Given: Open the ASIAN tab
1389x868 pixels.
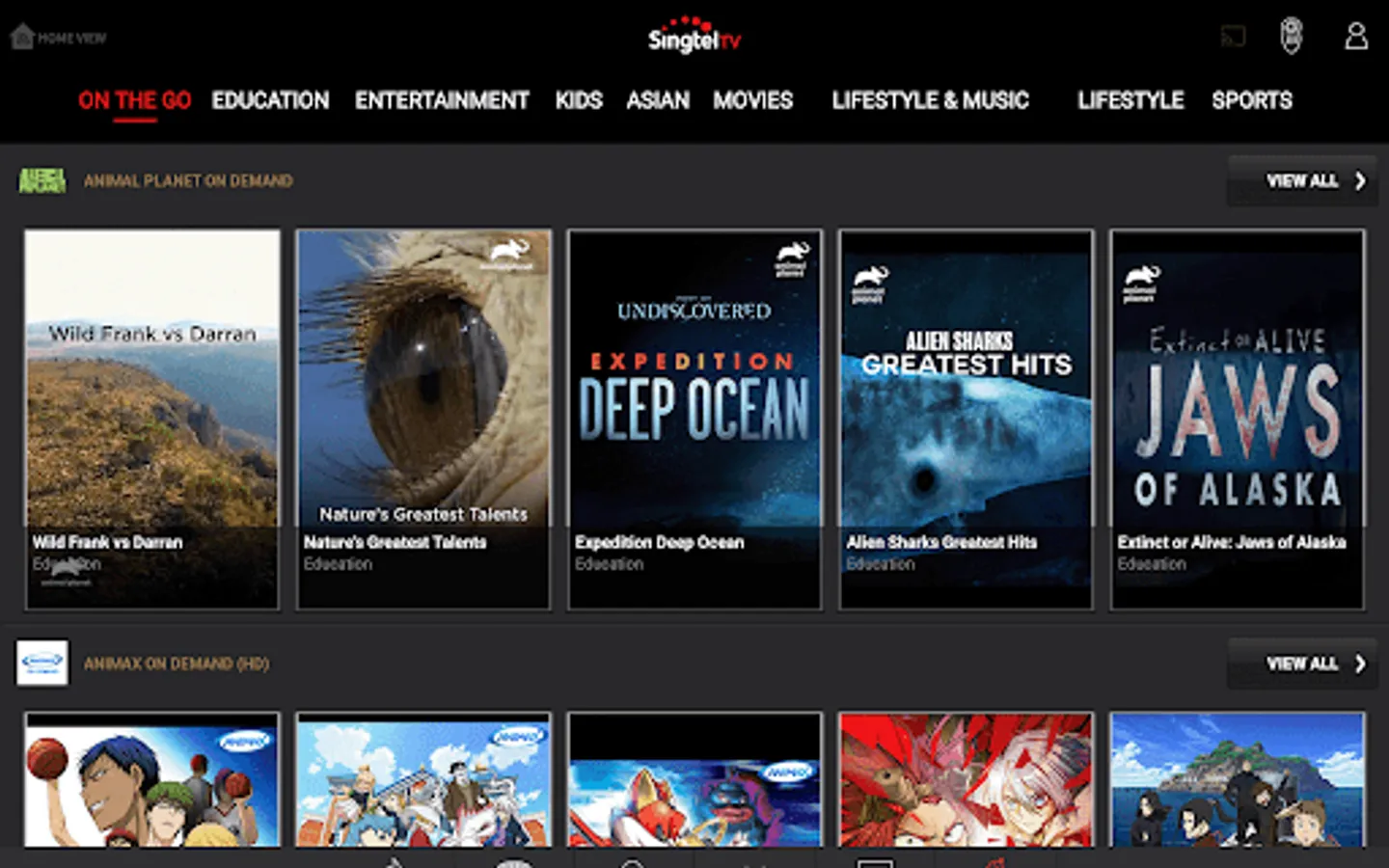Looking at the screenshot, I should [658, 100].
